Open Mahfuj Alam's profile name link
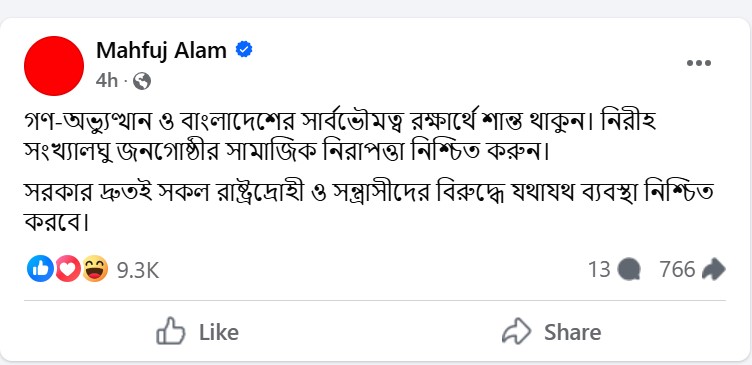The width and height of the screenshot is (752, 365). click(161, 50)
